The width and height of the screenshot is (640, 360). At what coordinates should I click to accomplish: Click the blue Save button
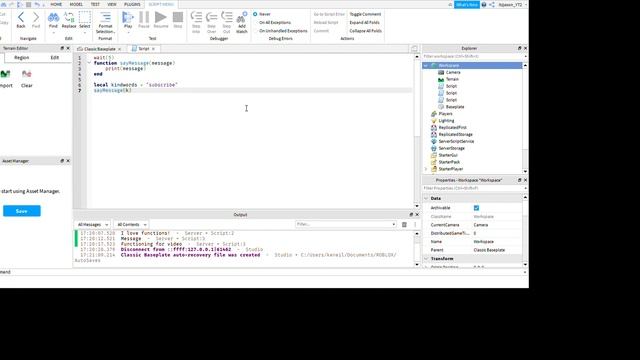coord(22,211)
